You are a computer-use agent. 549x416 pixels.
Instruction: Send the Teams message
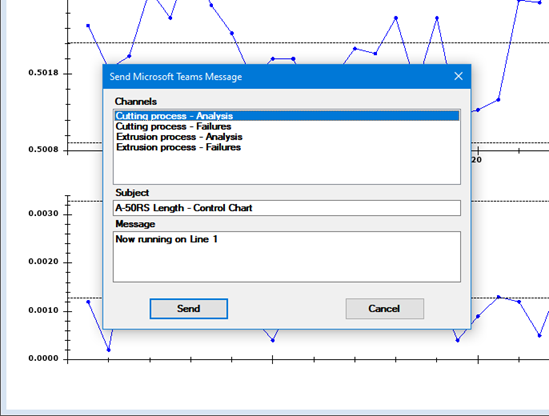[x=189, y=308]
